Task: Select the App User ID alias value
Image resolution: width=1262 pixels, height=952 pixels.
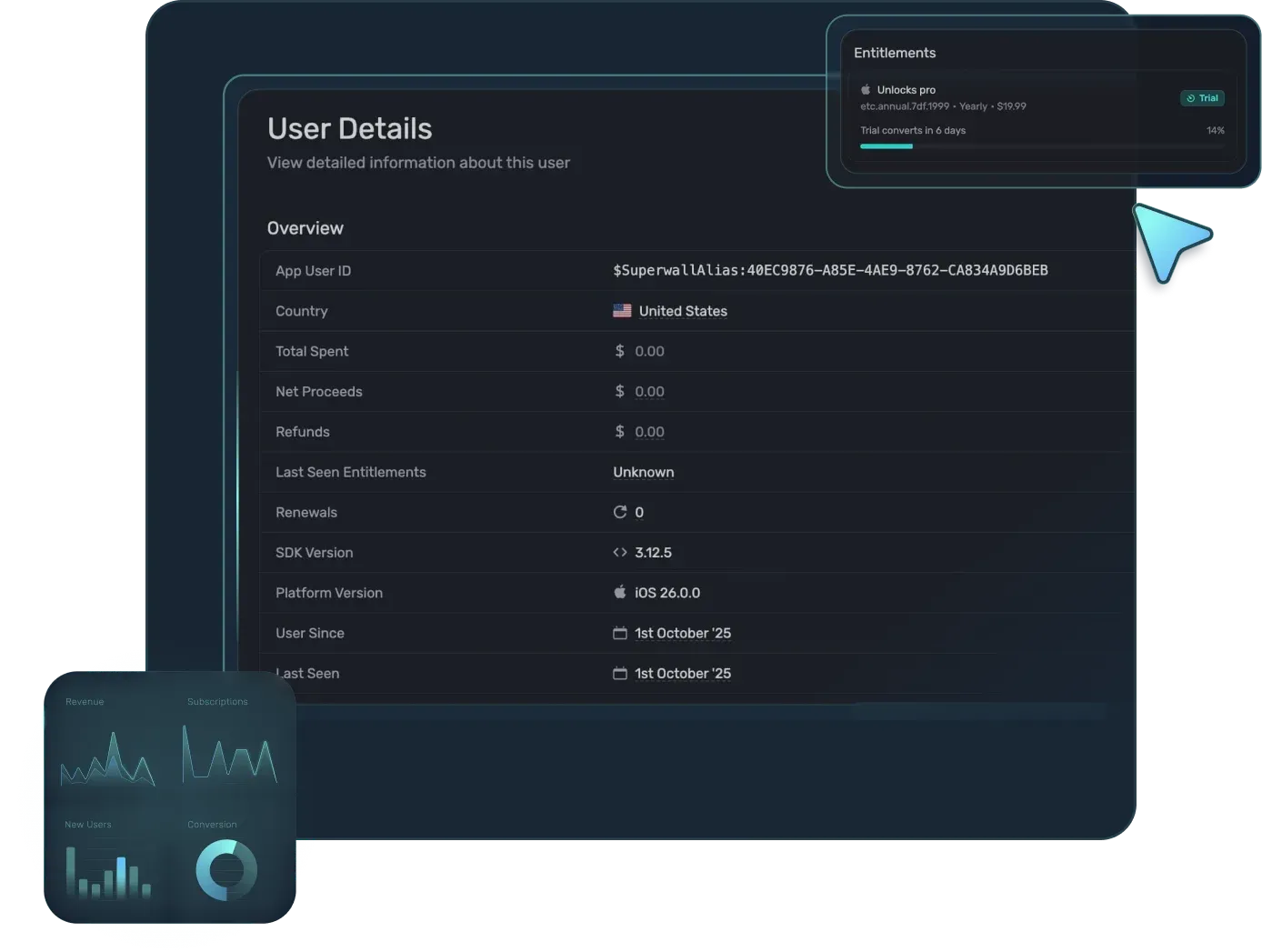Action: [830, 270]
